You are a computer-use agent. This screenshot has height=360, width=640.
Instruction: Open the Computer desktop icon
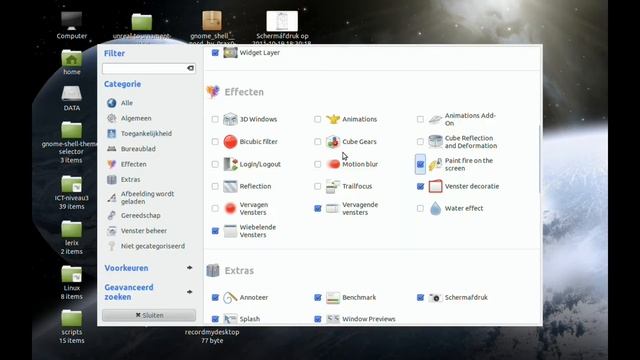pos(71,21)
